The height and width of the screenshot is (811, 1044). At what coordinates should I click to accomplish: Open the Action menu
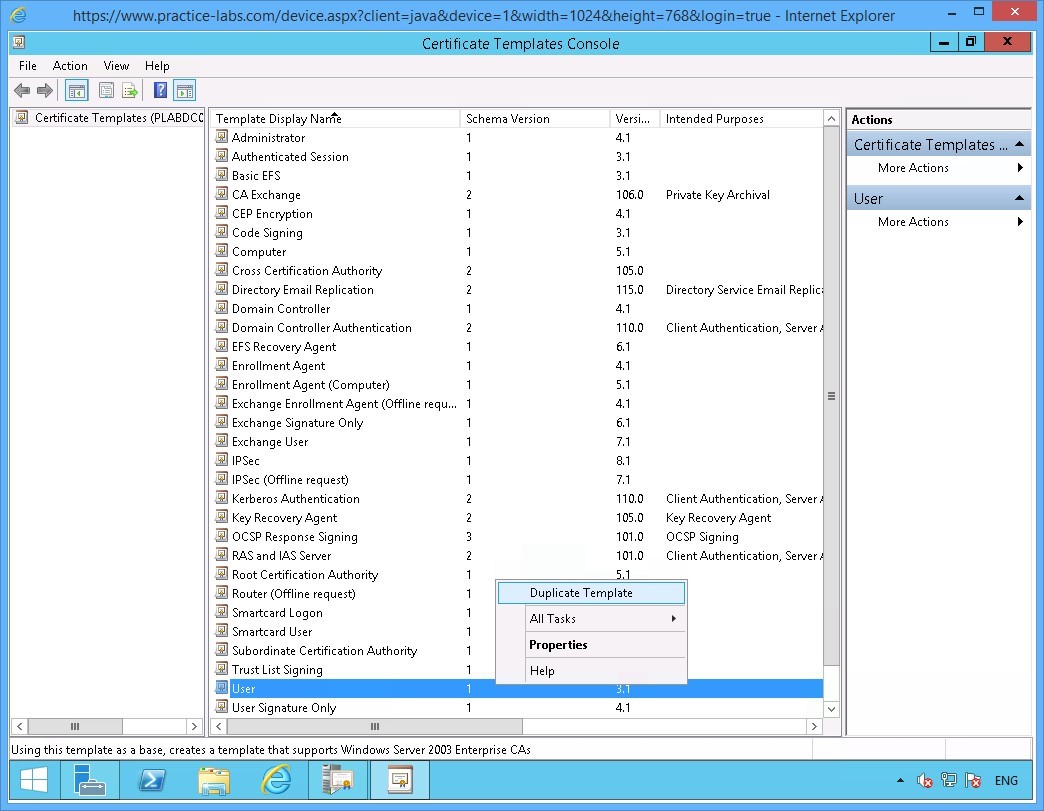click(70, 66)
